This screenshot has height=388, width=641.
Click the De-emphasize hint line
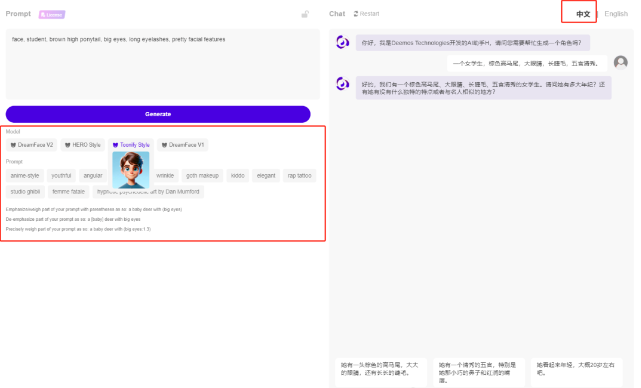73,219
